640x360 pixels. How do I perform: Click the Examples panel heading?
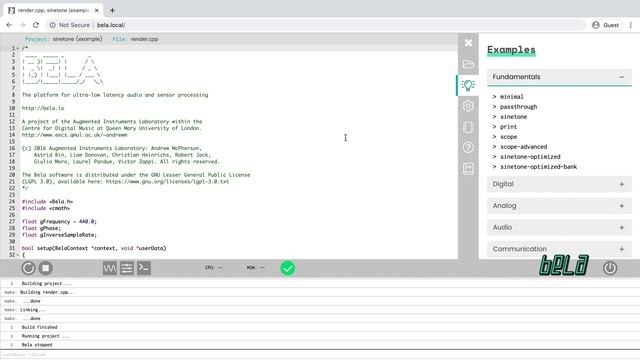[x=511, y=50]
